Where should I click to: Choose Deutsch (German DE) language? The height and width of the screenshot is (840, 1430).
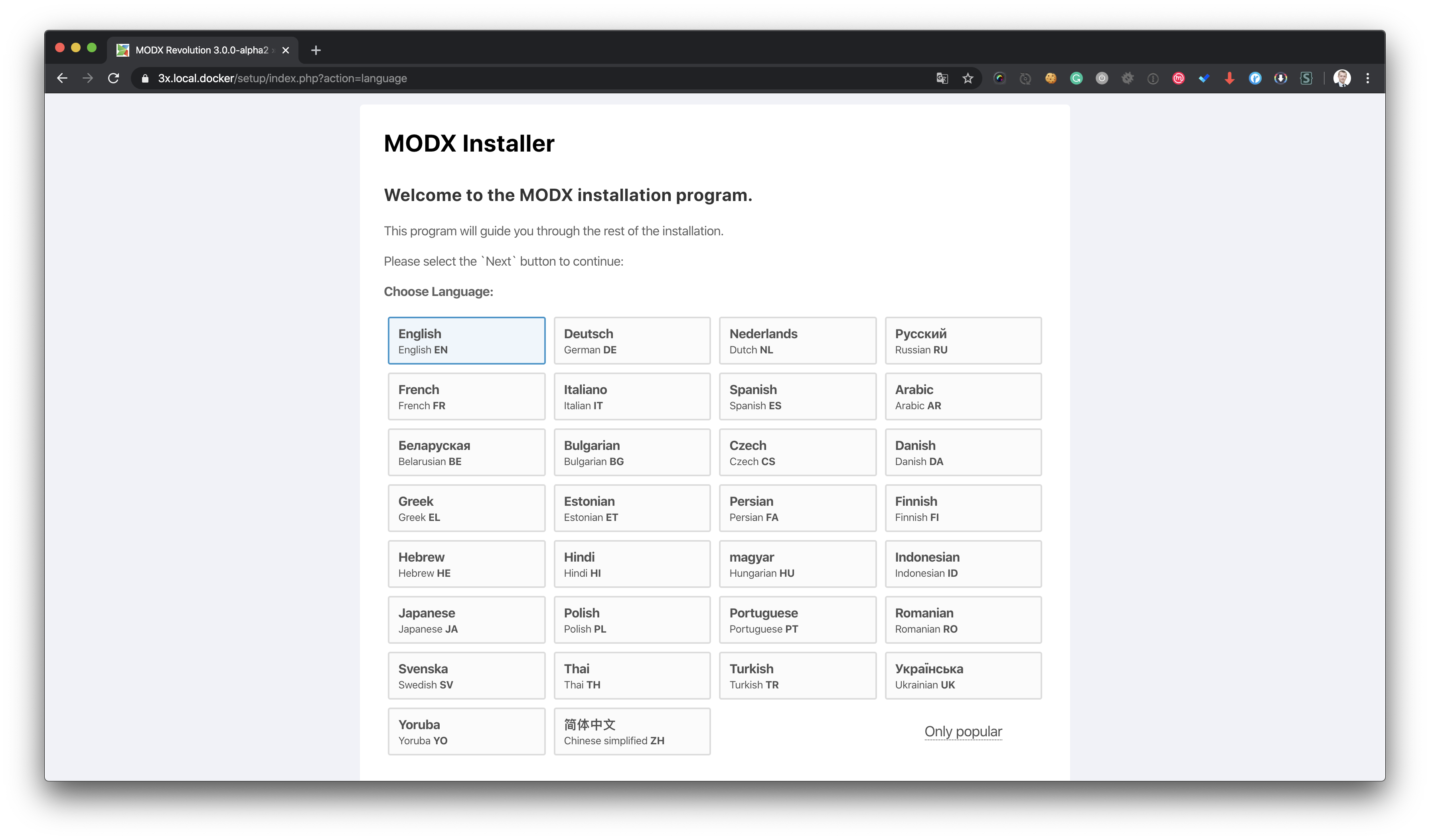click(x=632, y=340)
